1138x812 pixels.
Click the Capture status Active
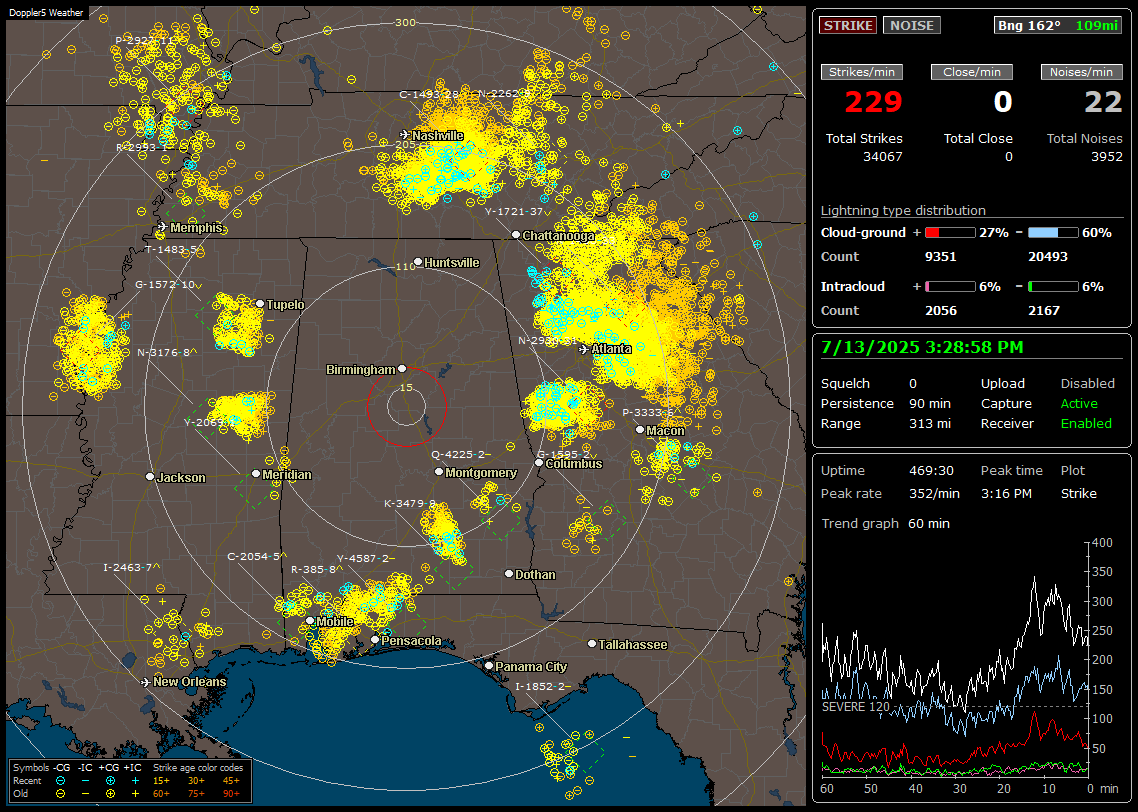pos(1079,403)
